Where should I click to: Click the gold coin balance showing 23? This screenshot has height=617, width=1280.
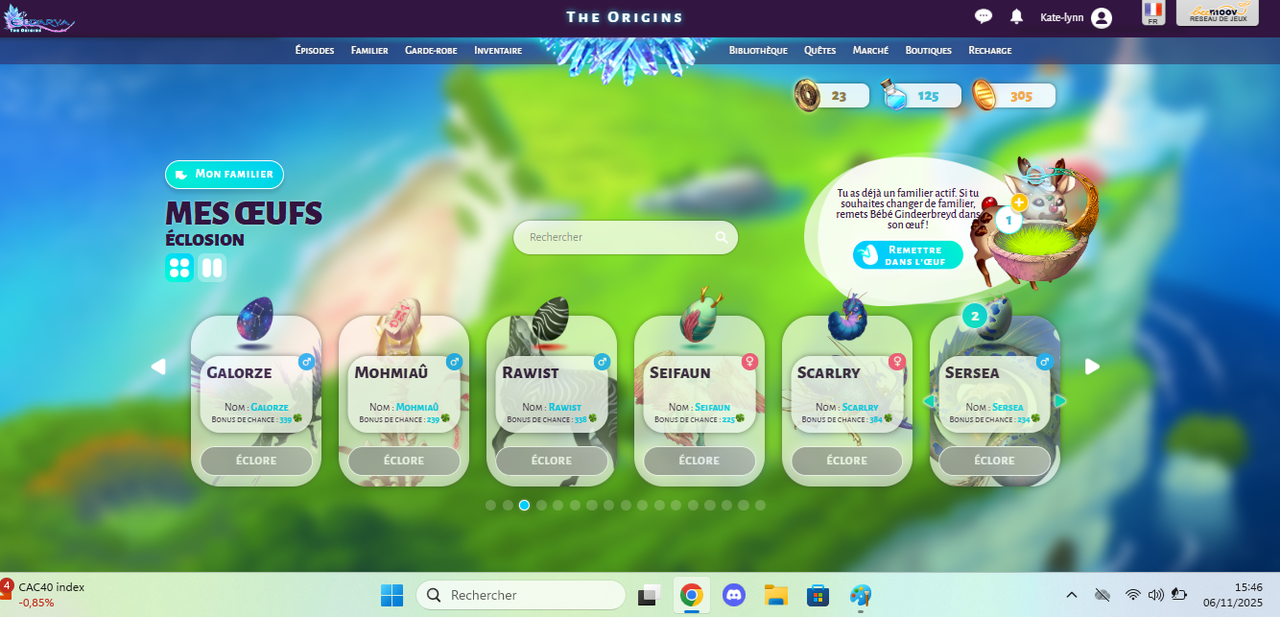tap(832, 95)
